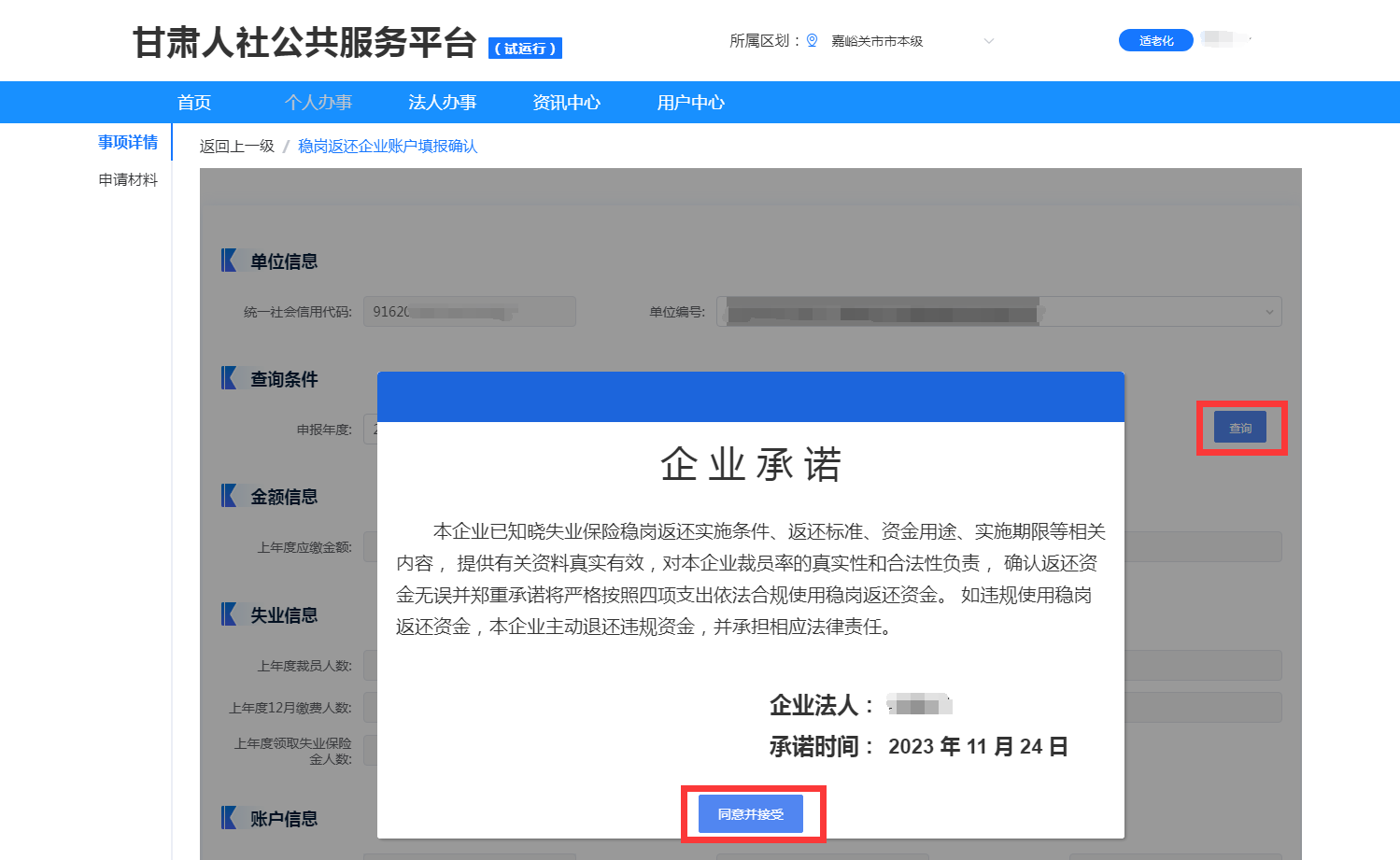Switch to the 资讯中心 tab
The width and height of the screenshot is (1400, 860).
pos(566,103)
